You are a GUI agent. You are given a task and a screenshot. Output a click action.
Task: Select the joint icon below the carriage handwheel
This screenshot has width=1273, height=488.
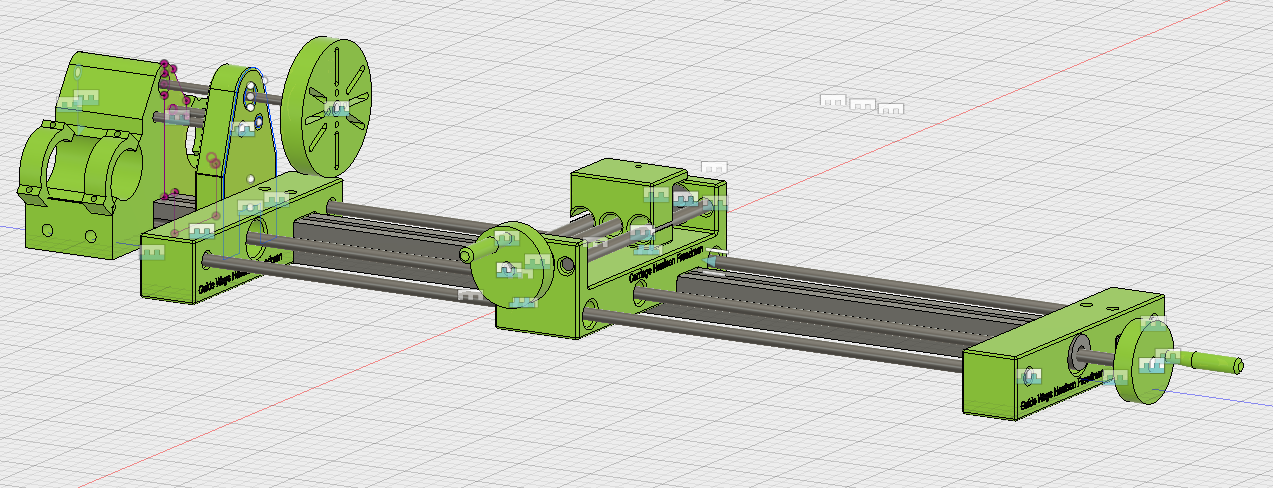tap(523, 301)
